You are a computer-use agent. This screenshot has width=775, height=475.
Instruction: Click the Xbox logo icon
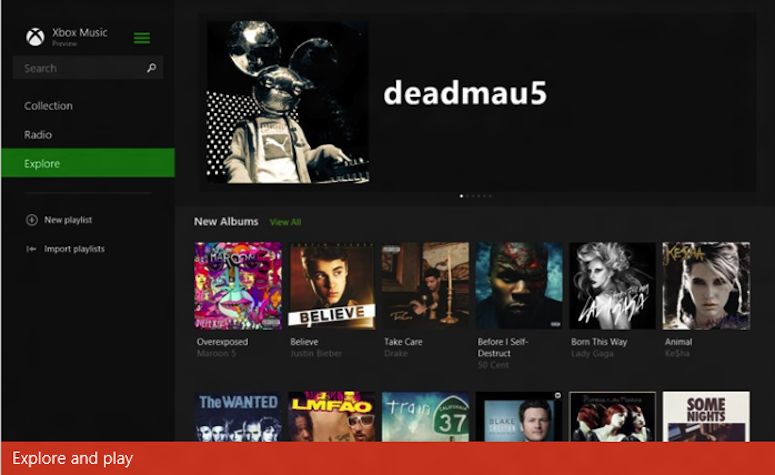[x=35, y=37]
